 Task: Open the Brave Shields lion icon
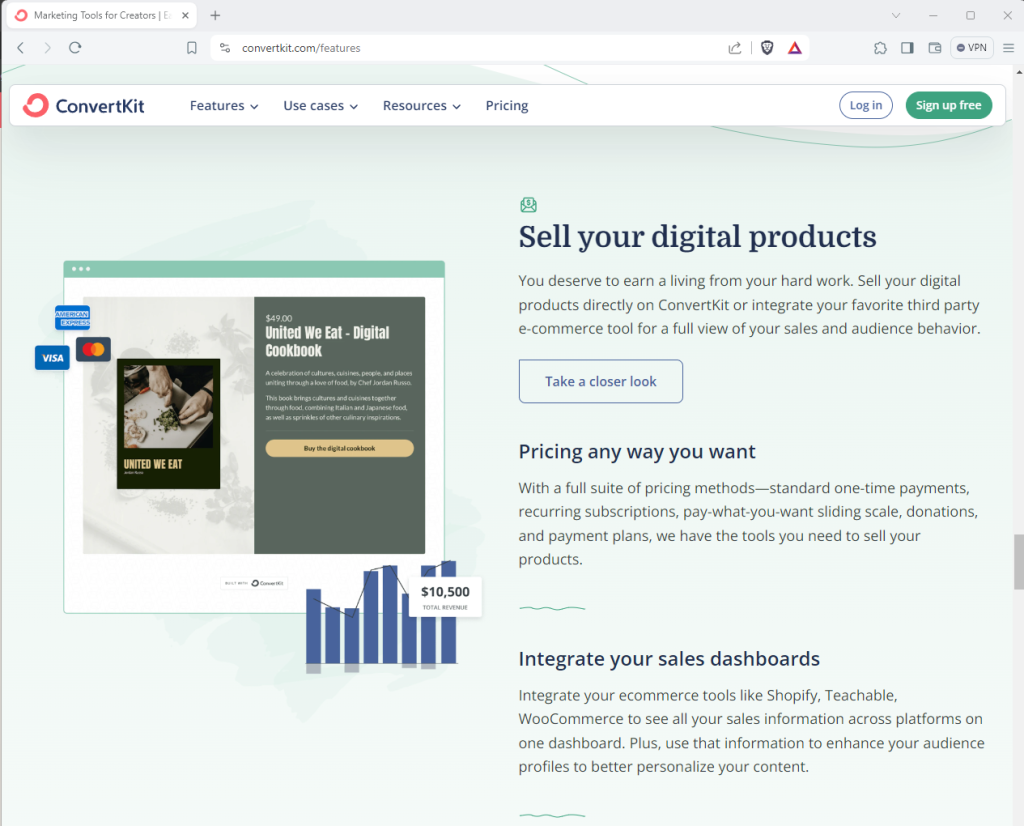[x=767, y=47]
